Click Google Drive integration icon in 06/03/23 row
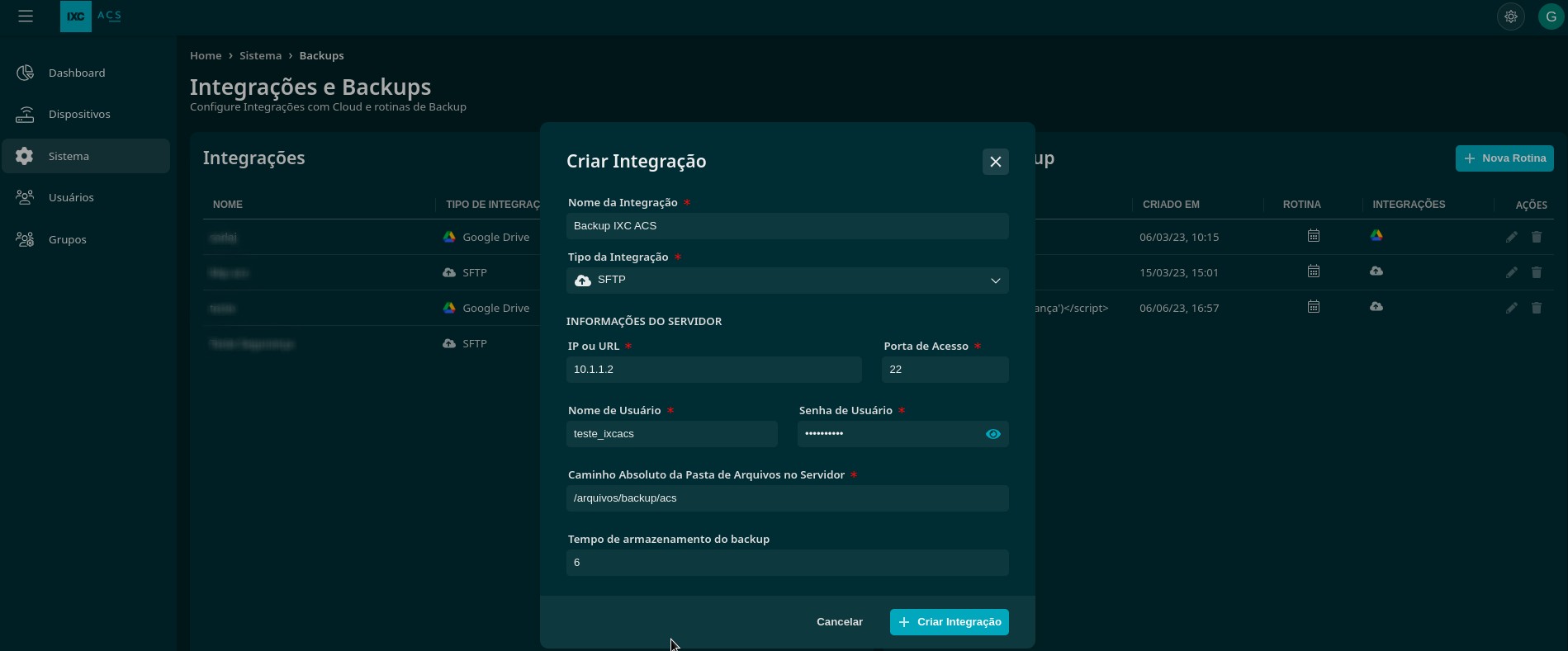The height and width of the screenshot is (651, 1568). pyautogui.click(x=1376, y=236)
